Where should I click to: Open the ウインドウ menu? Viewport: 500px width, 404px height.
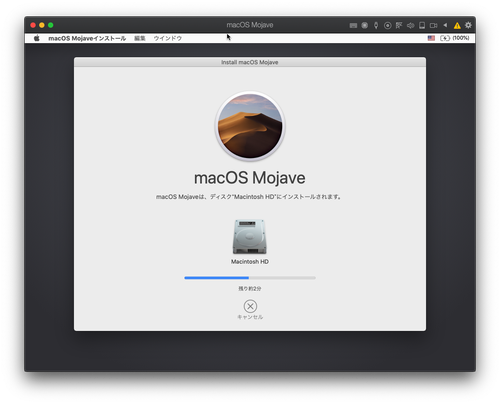coord(167,38)
